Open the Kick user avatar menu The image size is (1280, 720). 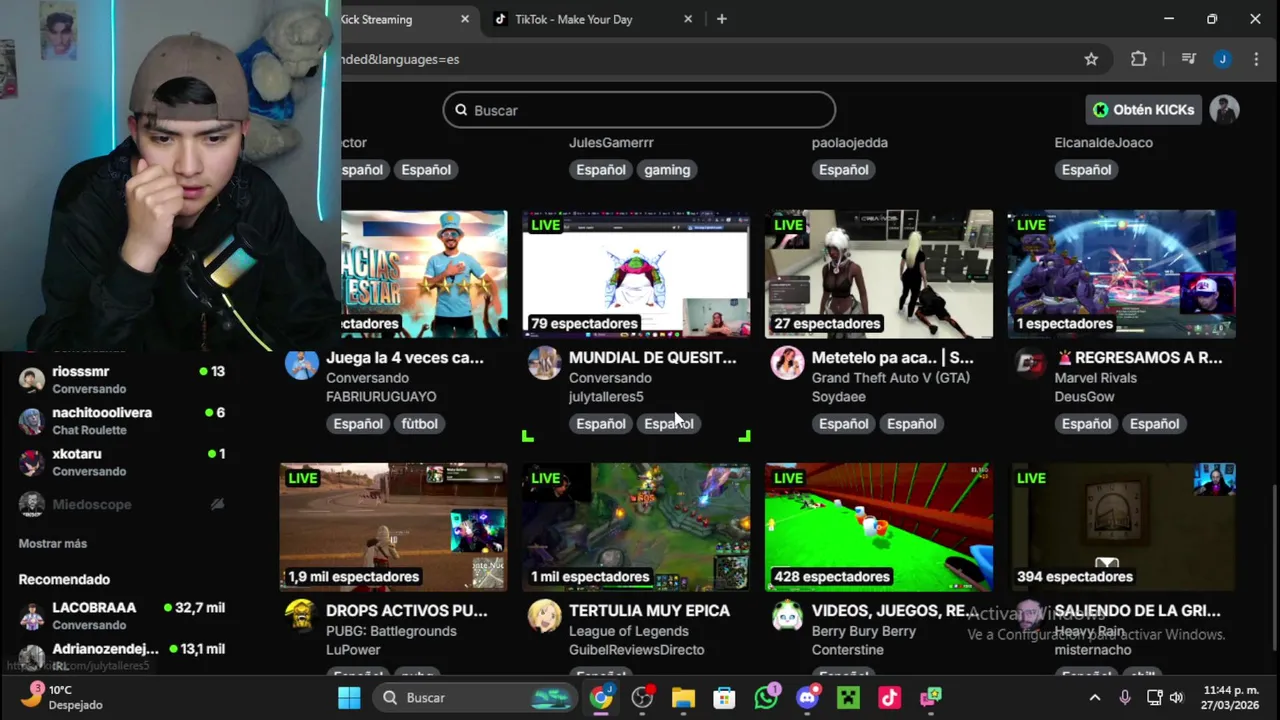coord(1224,110)
